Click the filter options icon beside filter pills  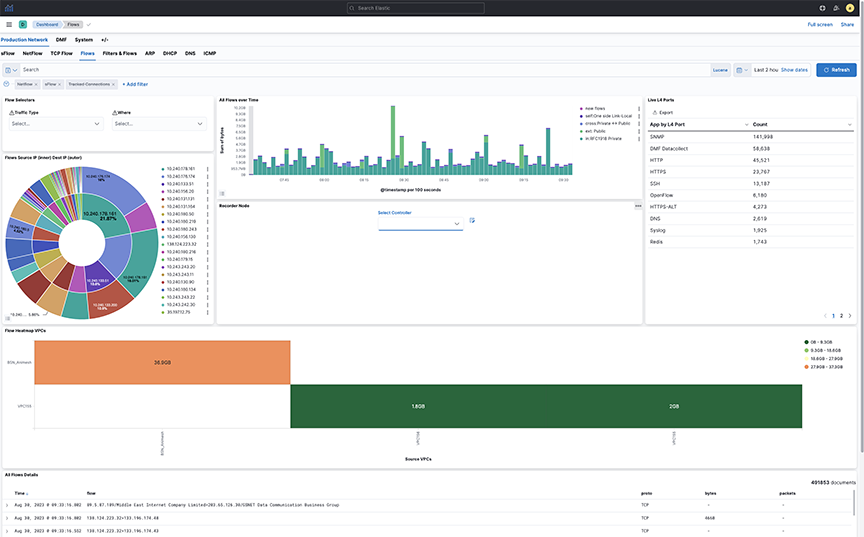(x=6, y=84)
